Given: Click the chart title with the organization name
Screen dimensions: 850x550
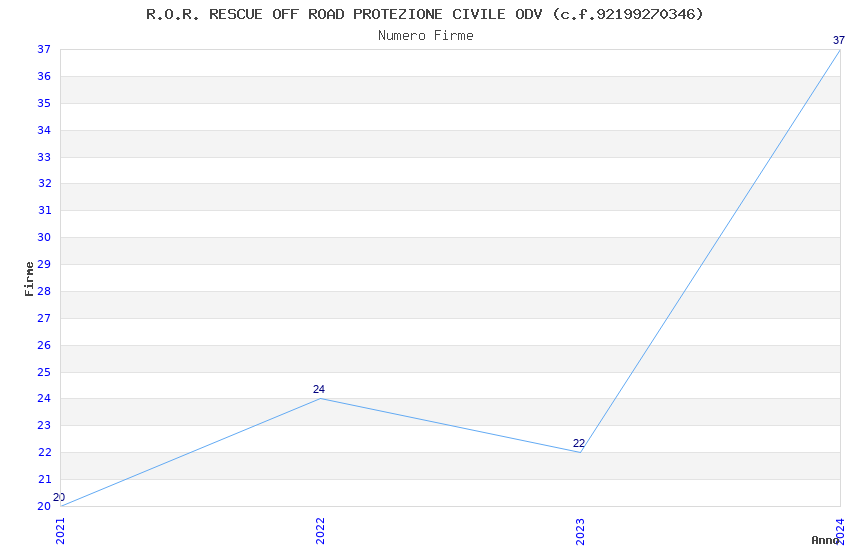Looking at the screenshot, I should 425,14.
